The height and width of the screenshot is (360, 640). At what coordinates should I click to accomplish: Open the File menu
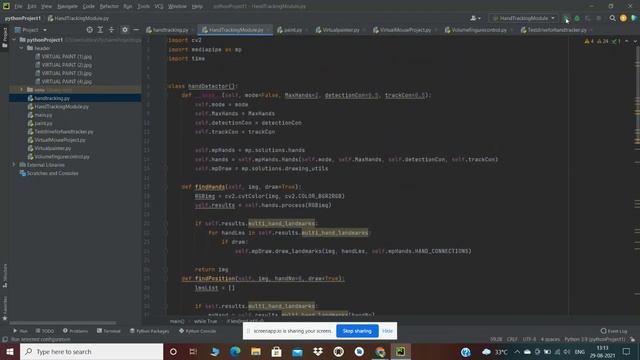[x=18, y=7]
